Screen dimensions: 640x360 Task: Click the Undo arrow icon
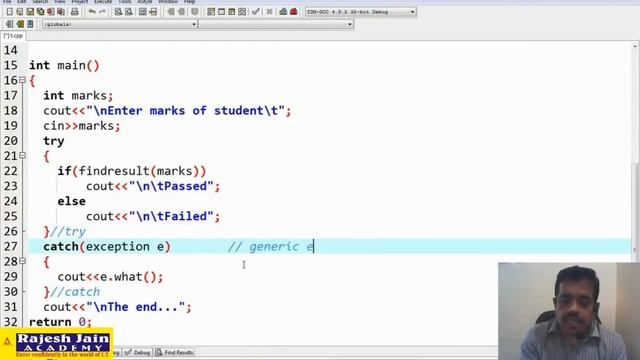click(92, 12)
